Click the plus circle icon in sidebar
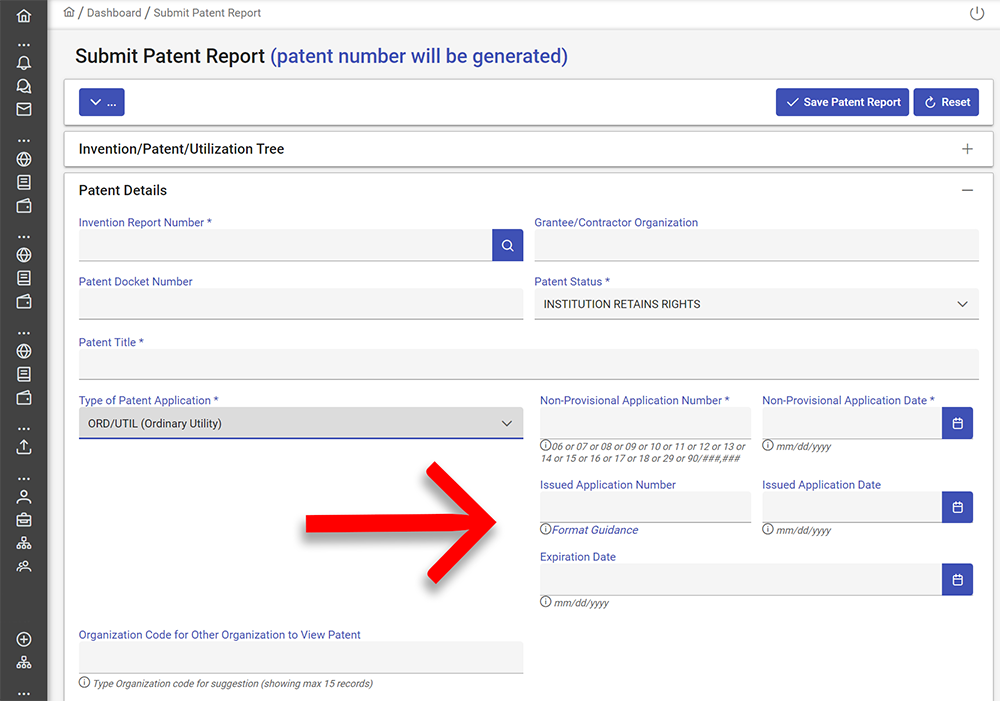1000x701 pixels. click(24, 640)
